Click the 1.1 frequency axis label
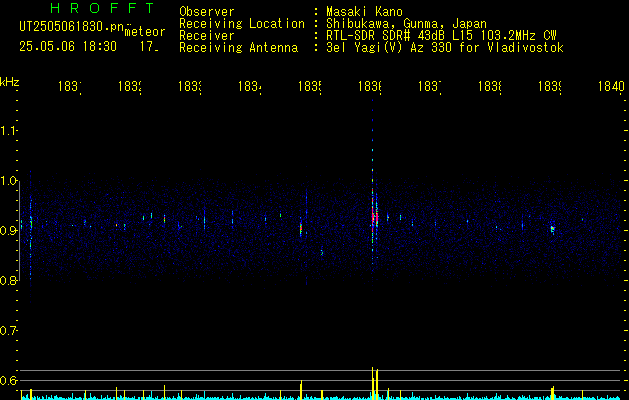This screenshot has width=629, height=400. point(8,131)
